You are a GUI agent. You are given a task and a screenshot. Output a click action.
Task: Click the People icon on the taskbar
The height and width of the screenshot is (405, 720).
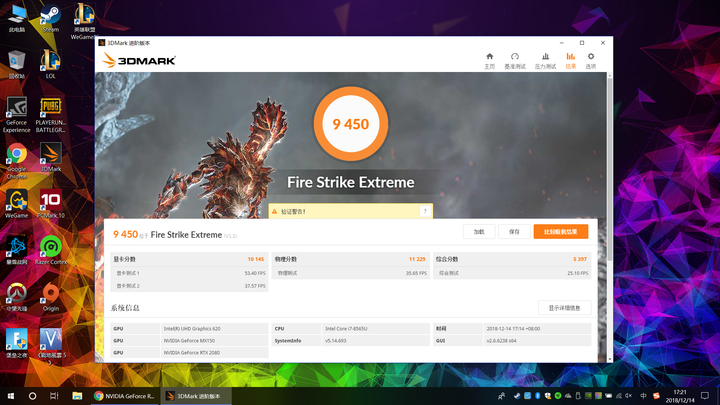coord(501,396)
